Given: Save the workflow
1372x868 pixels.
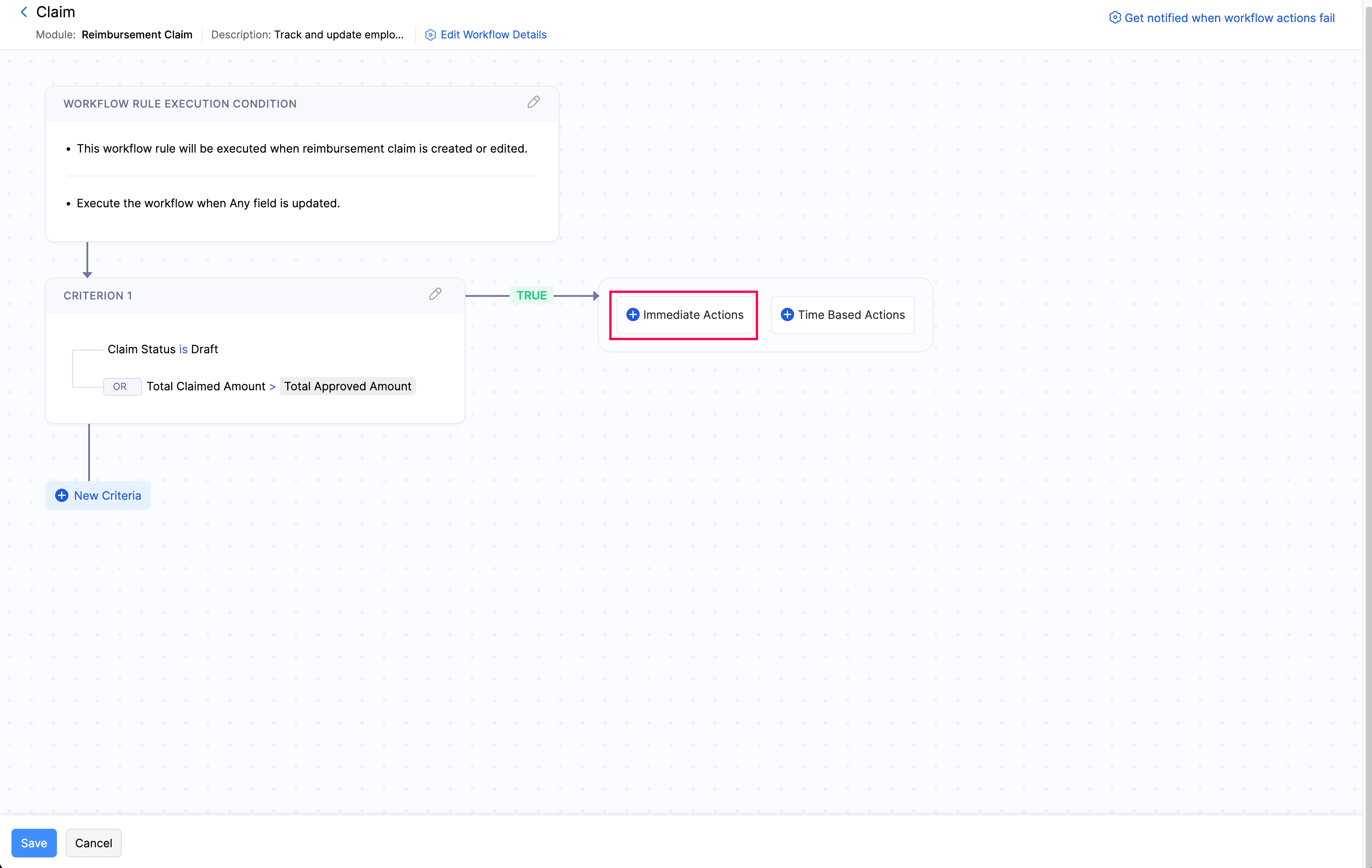Looking at the screenshot, I should coord(34,843).
